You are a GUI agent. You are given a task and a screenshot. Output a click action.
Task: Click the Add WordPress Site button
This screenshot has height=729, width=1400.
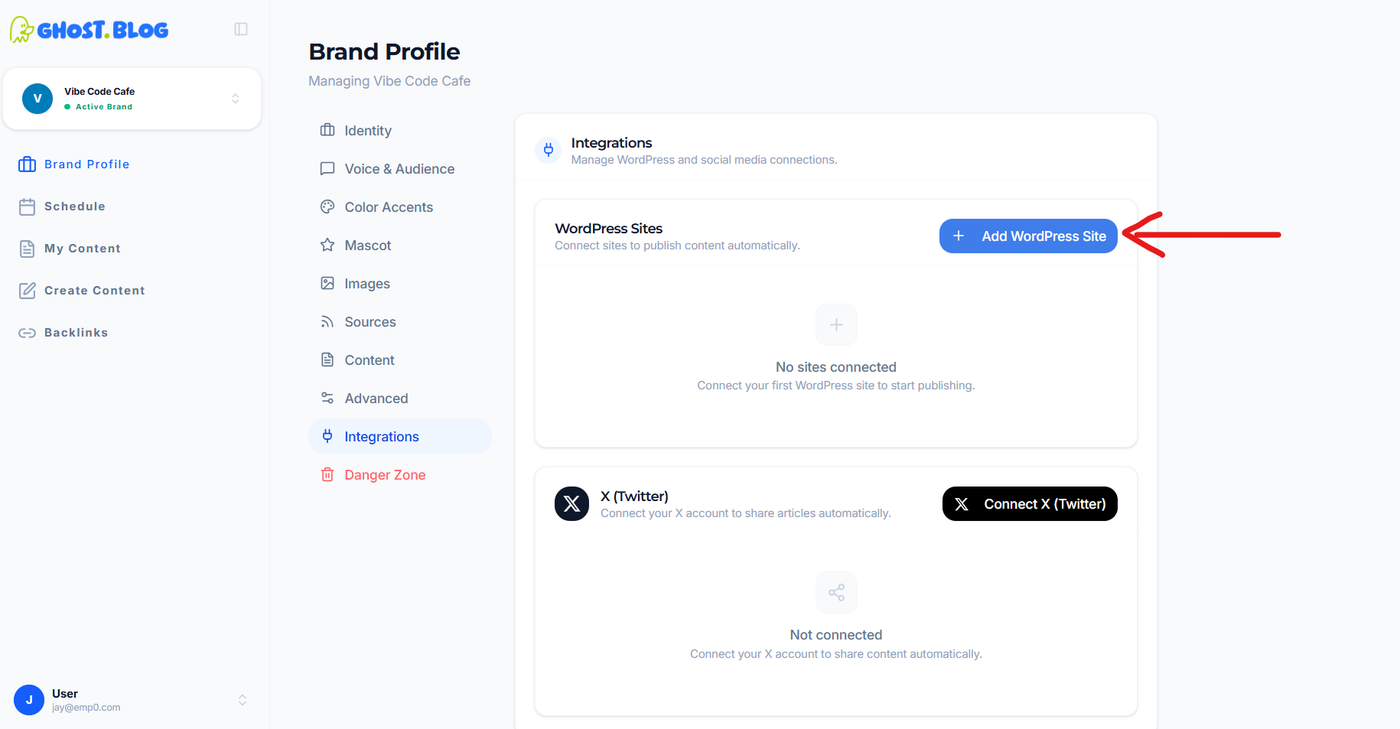[x=1028, y=236]
